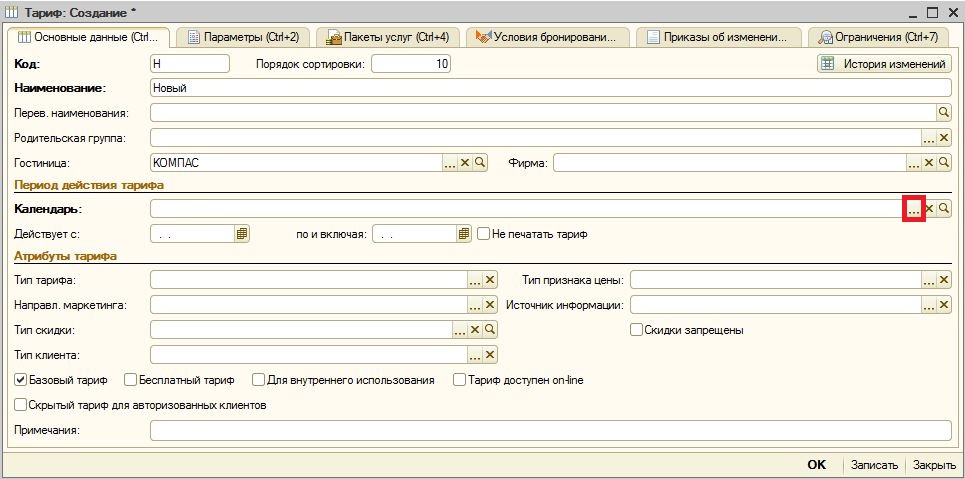Click the Наименование field with Новый
The image size is (965, 479).
click(x=551, y=88)
